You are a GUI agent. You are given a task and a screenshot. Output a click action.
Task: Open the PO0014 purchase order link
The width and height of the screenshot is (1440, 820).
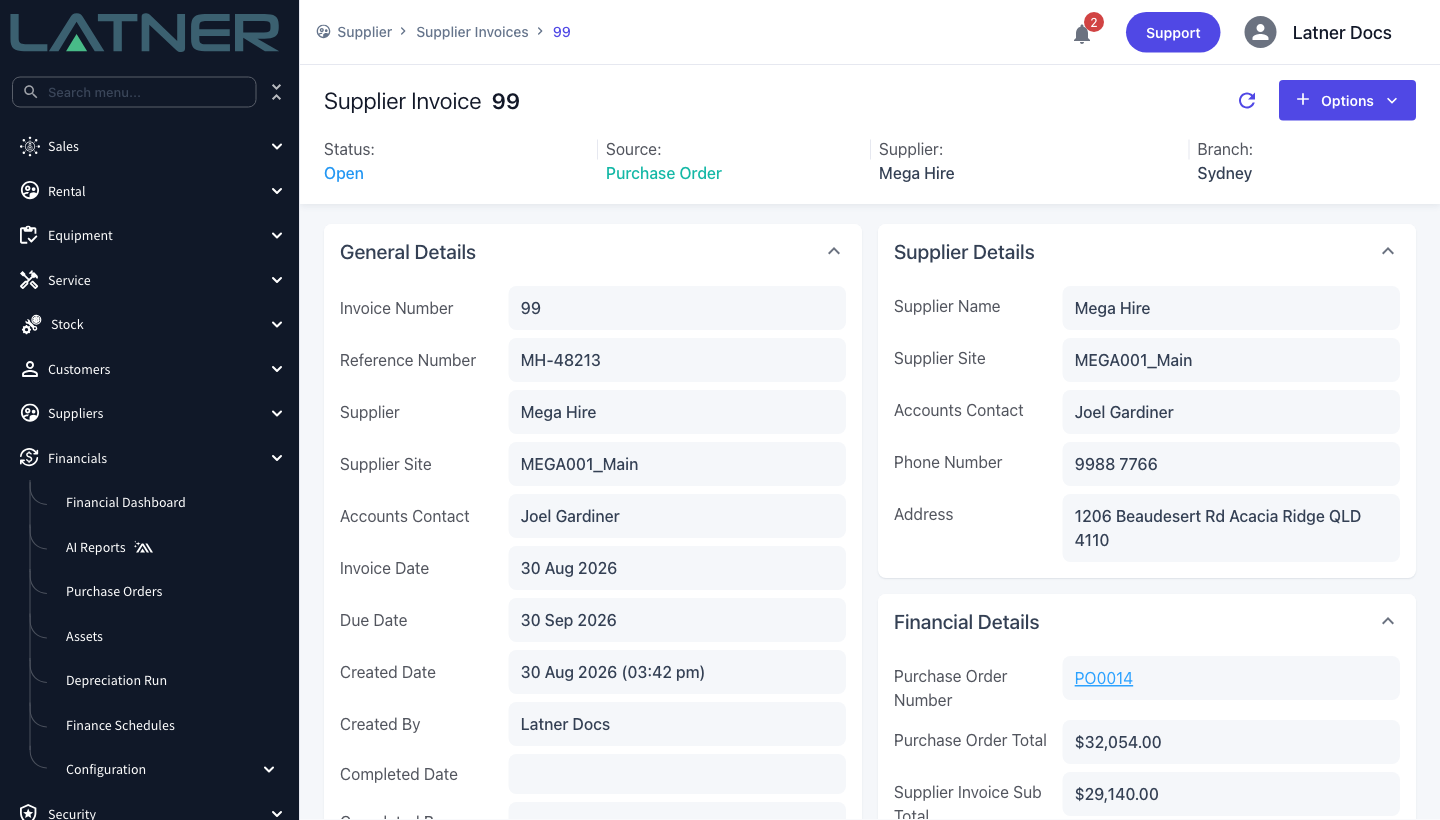pyautogui.click(x=1103, y=678)
